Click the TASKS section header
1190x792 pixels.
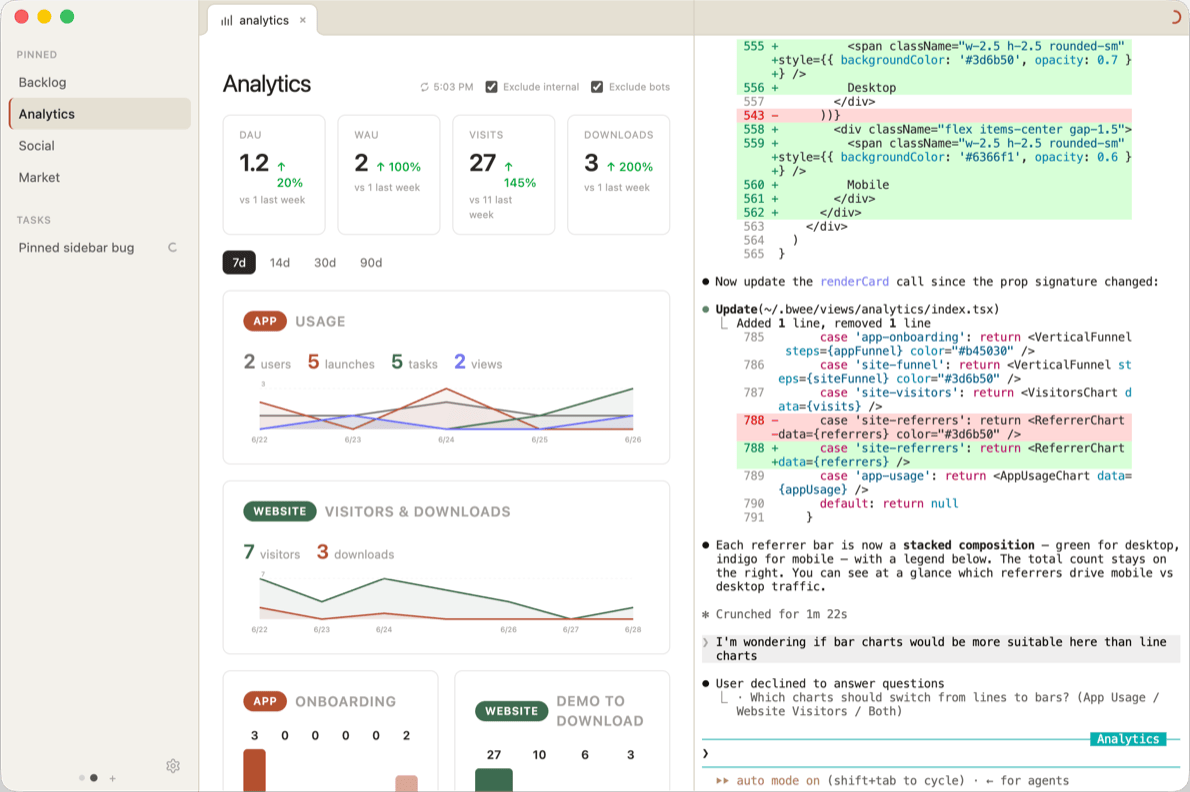click(33, 220)
